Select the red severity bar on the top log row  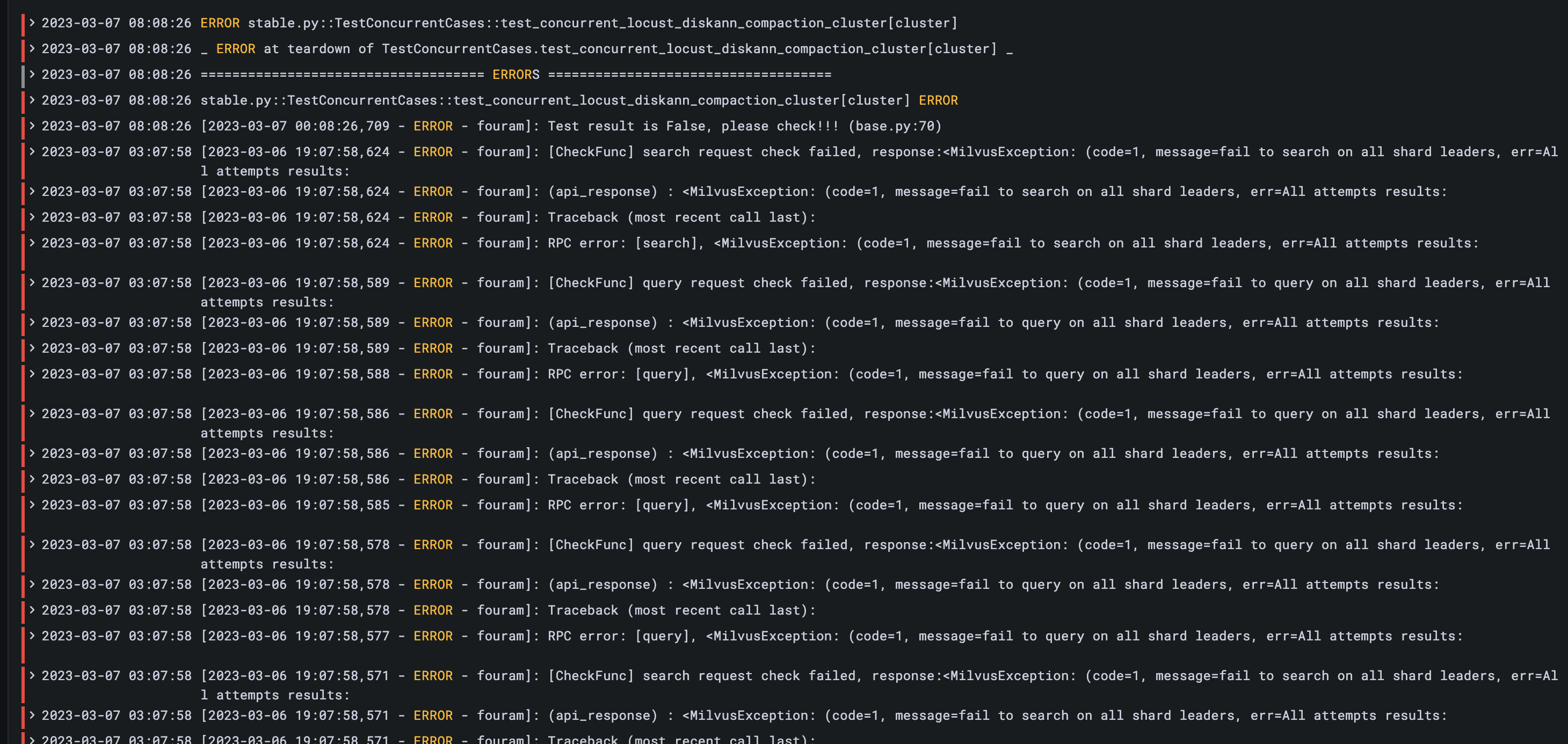[23, 23]
